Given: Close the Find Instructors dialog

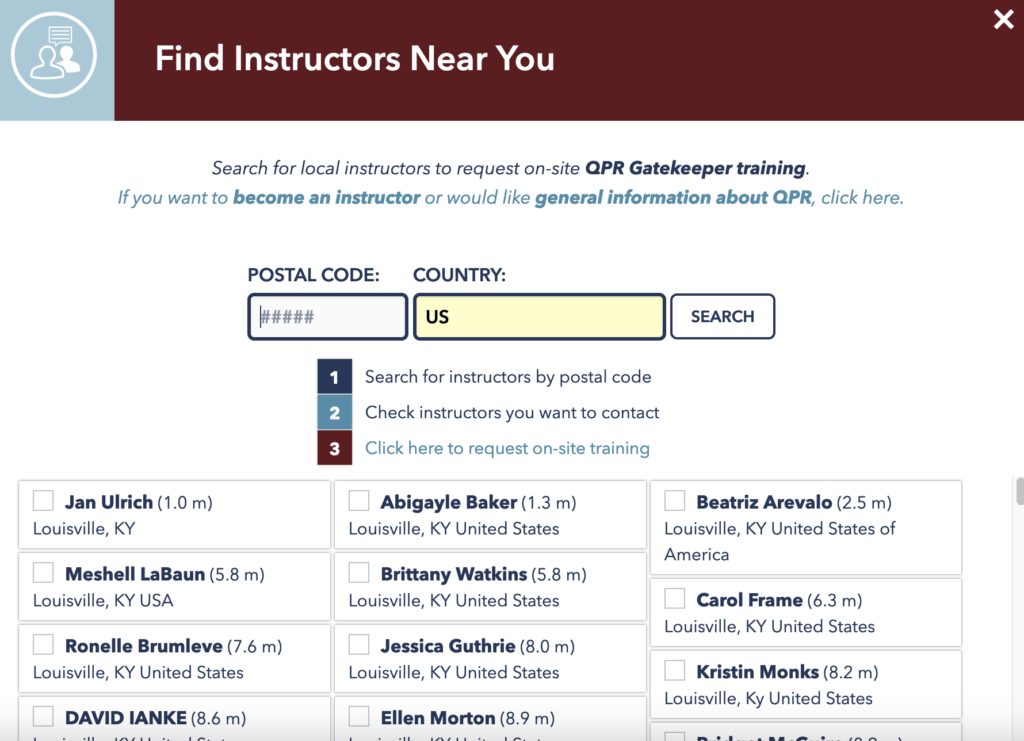Looking at the screenshot, I should pos(1003,20).
